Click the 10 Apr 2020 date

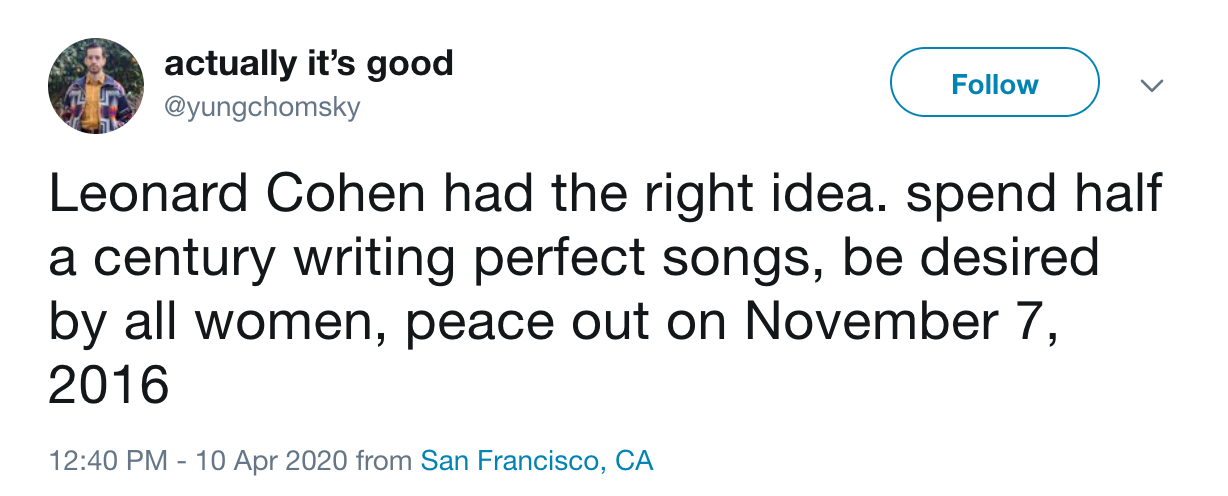[272, 461]
